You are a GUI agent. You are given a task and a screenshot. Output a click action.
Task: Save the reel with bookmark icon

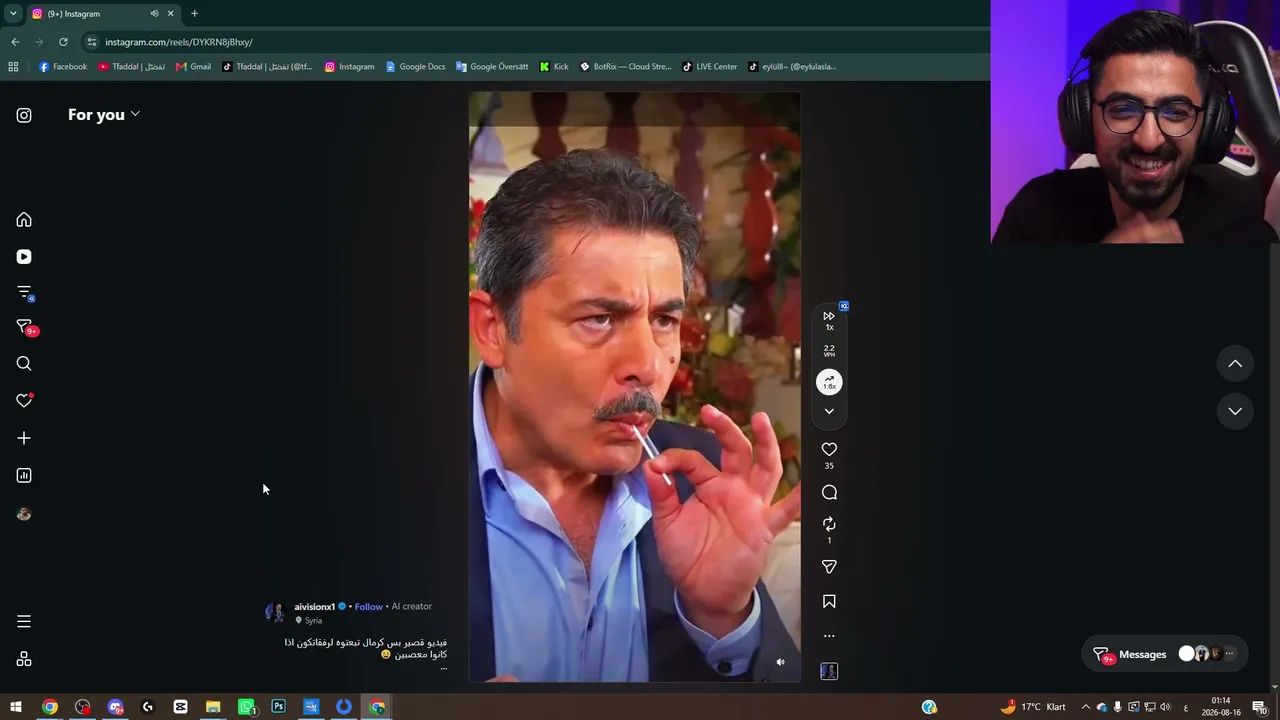(829, 602)
